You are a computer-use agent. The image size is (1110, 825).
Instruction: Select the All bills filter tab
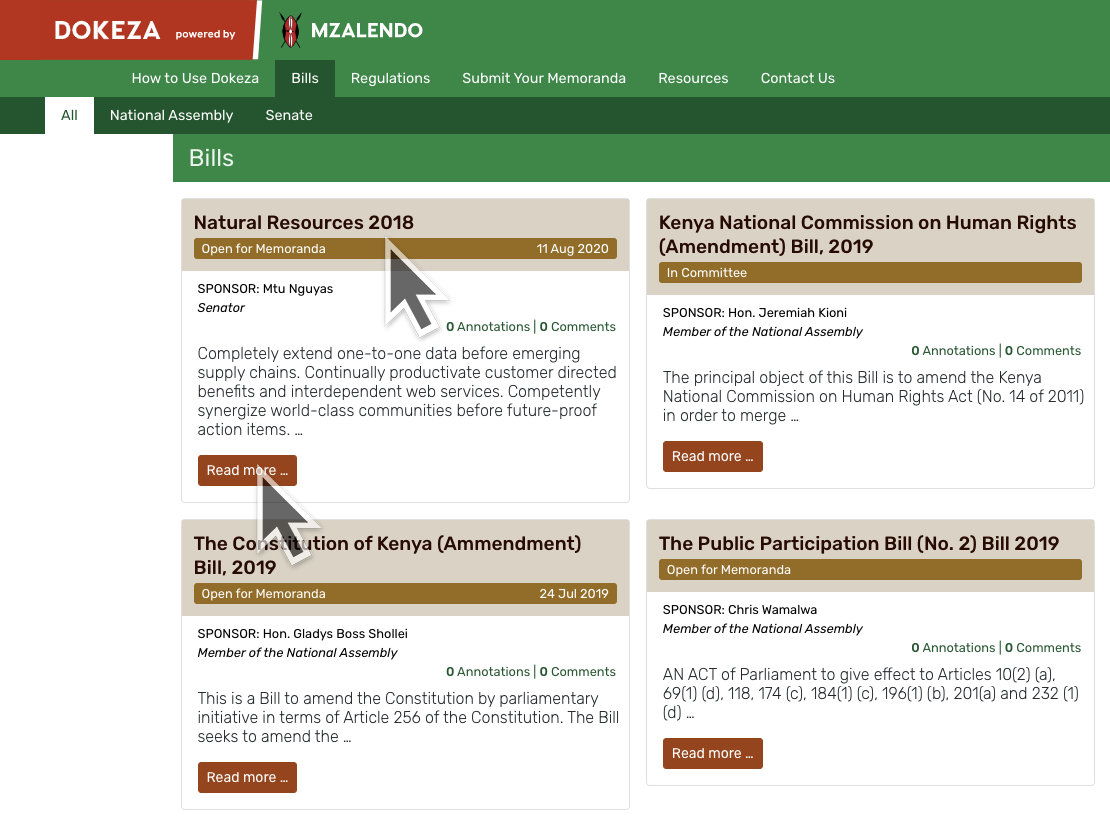(69, 115)
